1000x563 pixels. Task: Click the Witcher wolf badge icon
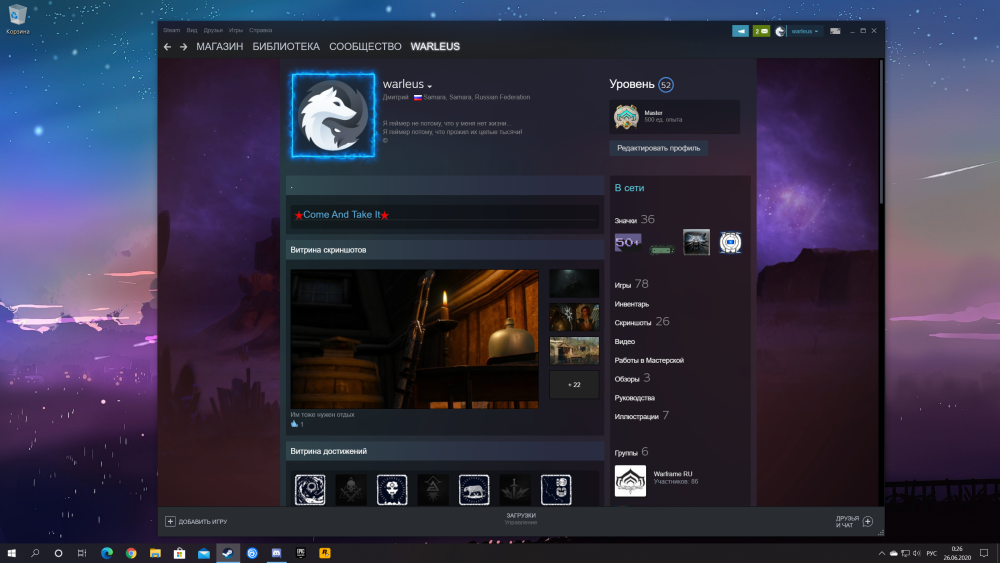696,242
